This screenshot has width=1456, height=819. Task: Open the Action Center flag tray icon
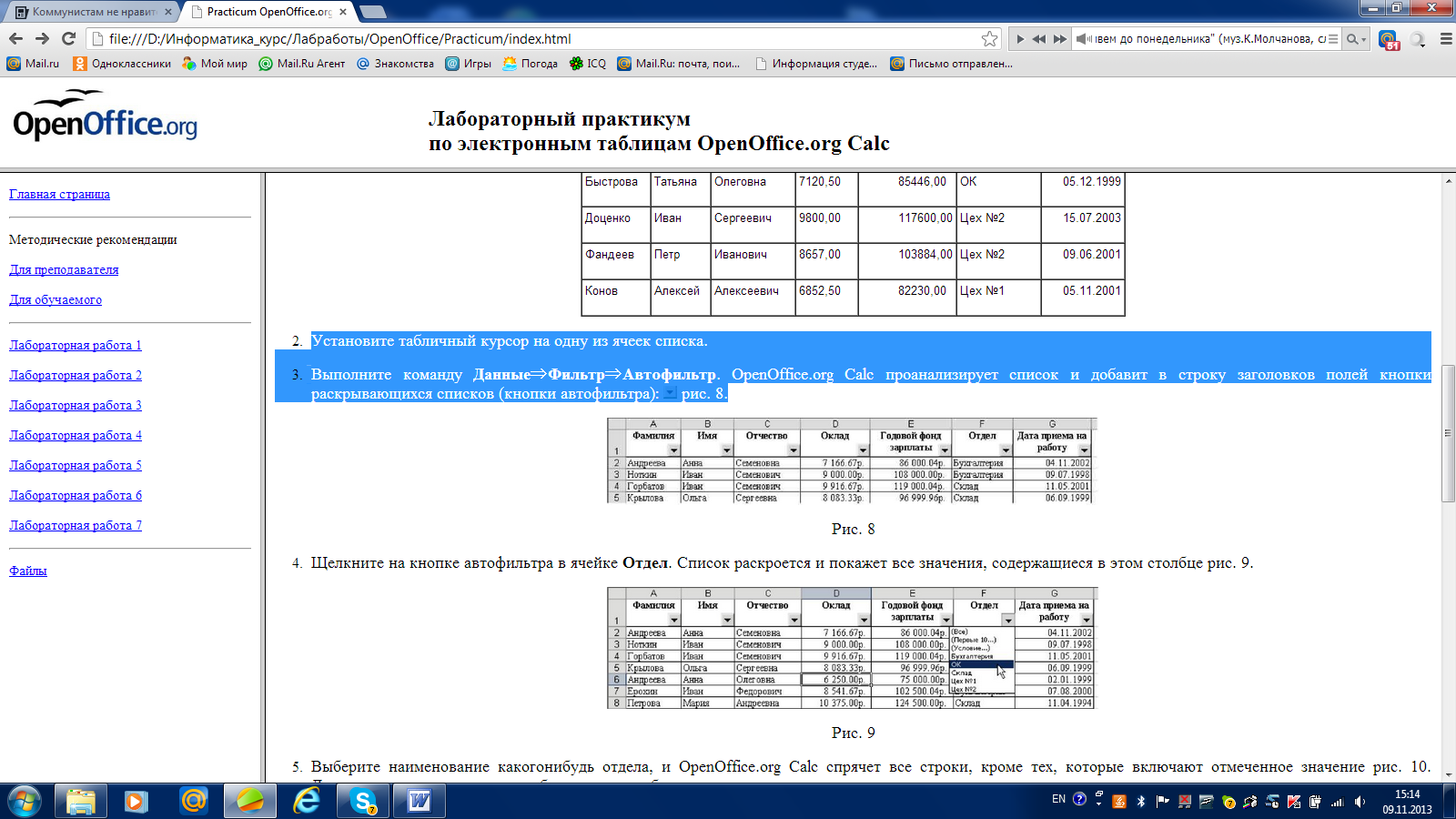(x=1162, y=802)
